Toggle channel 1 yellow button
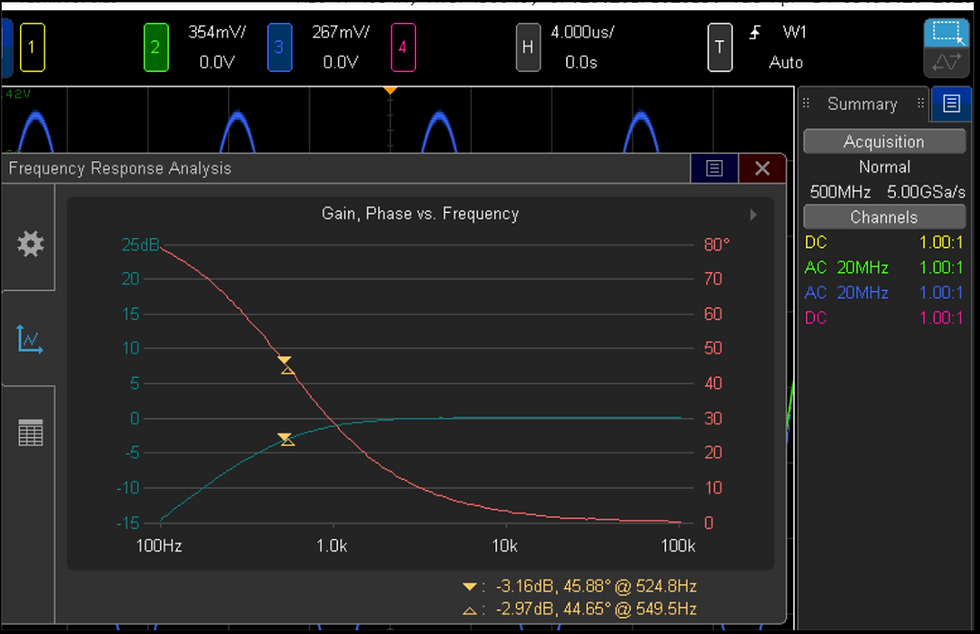The width and height of the screenshot is (980, 634). tap(32, 48)
